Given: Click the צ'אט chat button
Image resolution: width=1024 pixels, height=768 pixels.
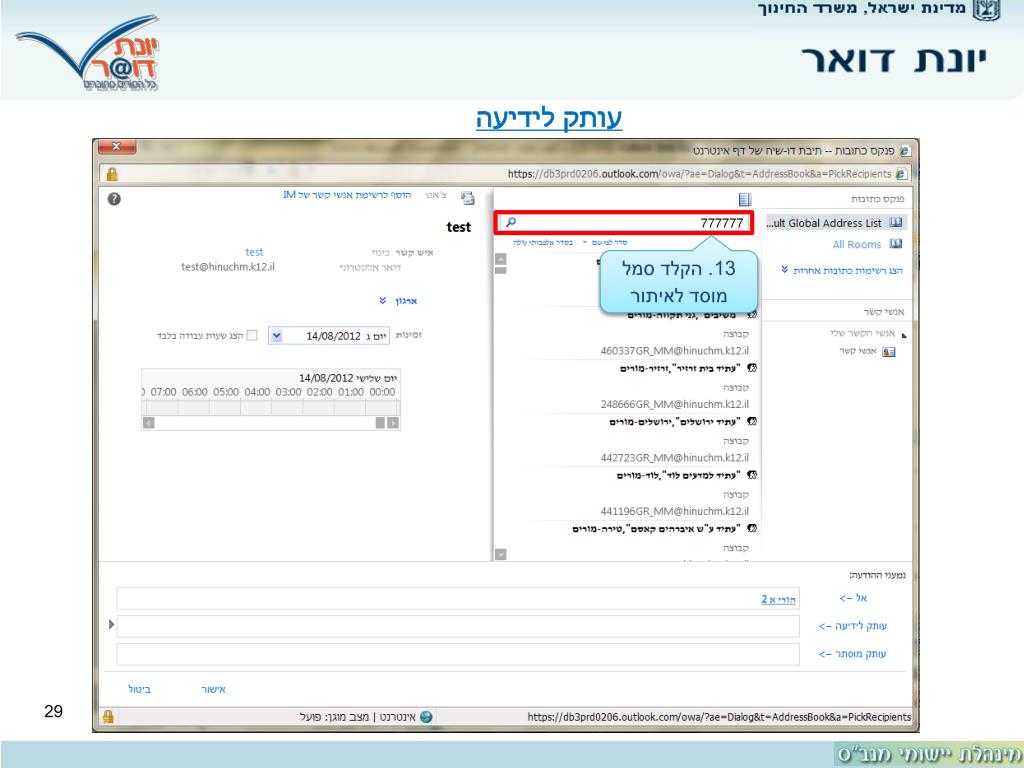Looking at the screenshot, I should (436, 195).
